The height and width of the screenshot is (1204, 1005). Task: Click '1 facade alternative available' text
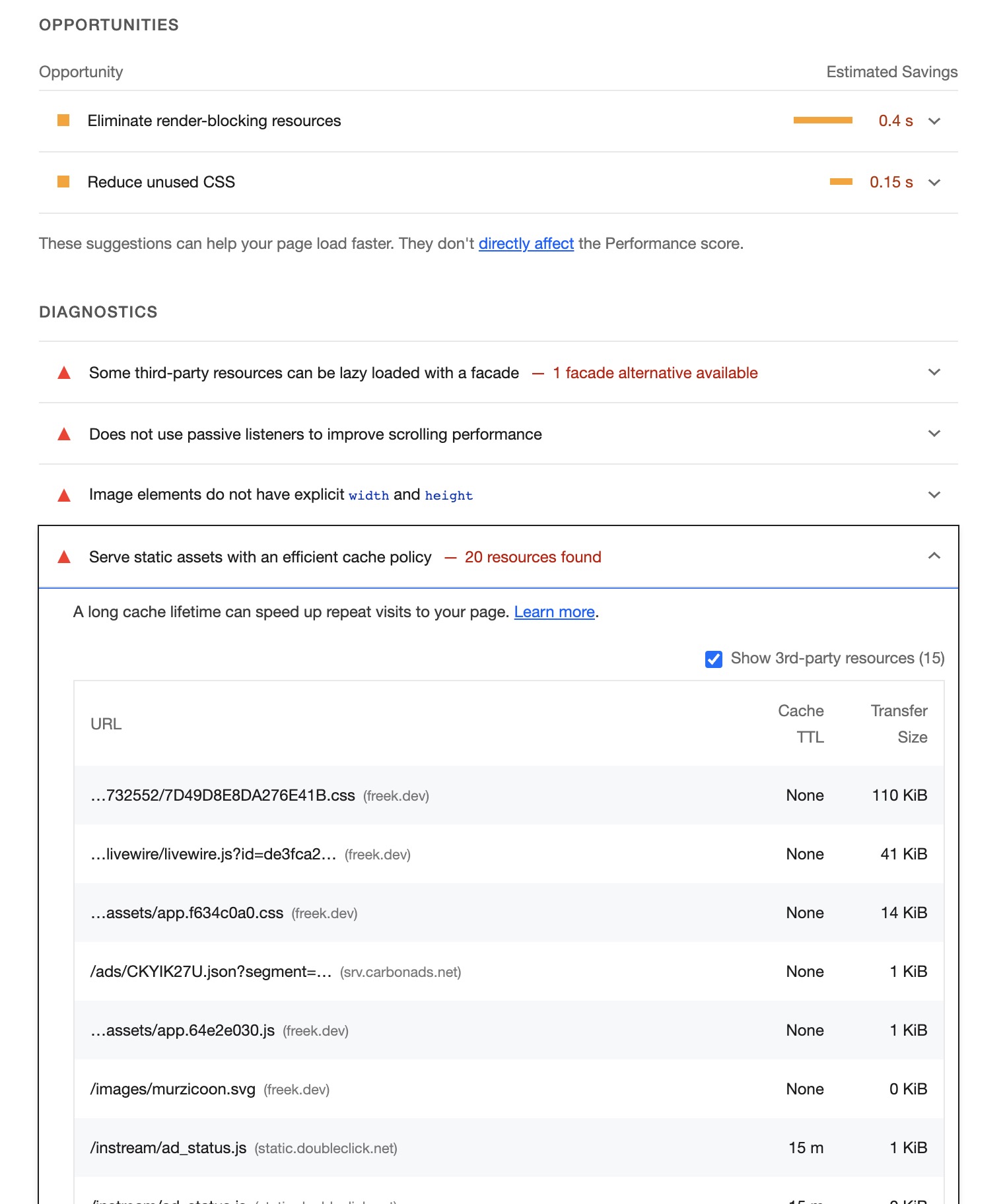[x=655, y=373]
